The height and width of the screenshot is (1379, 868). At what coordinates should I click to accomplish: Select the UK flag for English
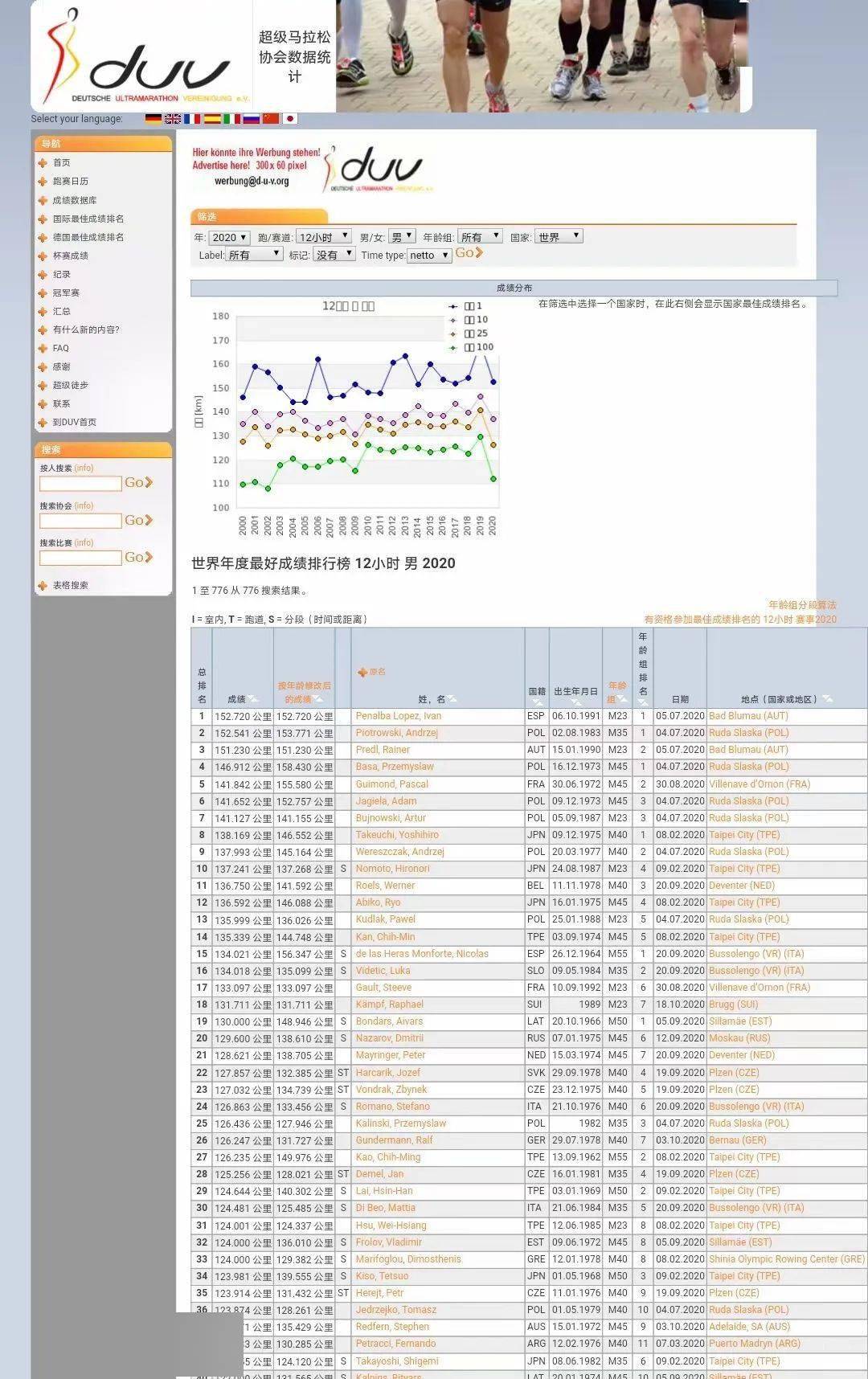(172, 118)
